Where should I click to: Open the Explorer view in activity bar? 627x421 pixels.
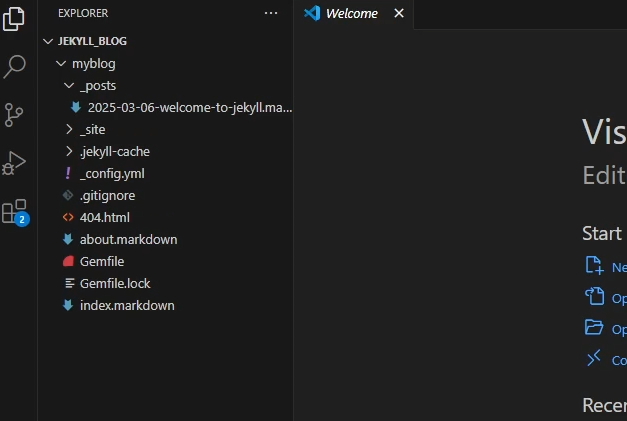(x=14, y=19)
